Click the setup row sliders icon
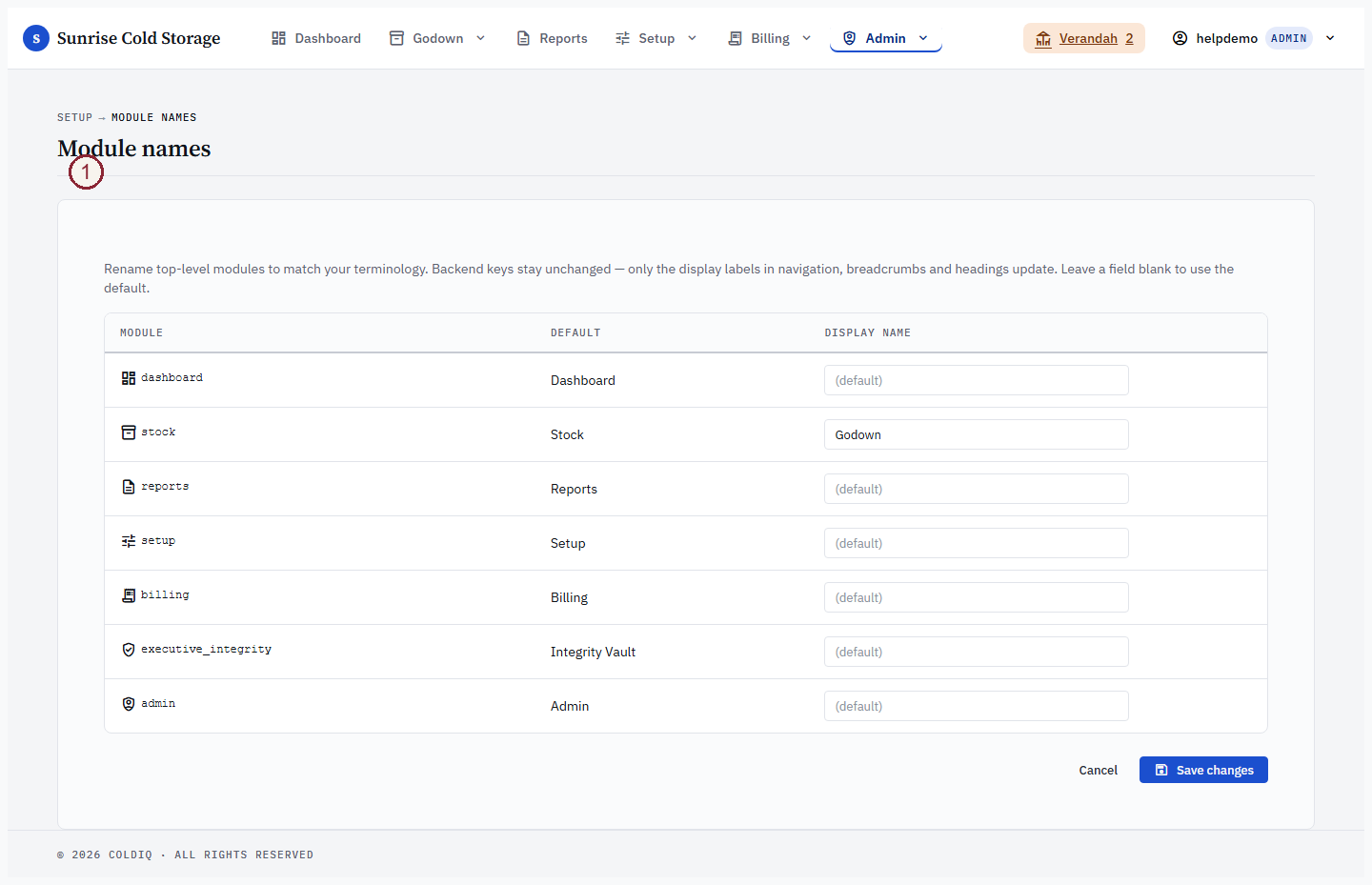The height and width of the screenshot is (885, 1372). (x=129, y=541)
